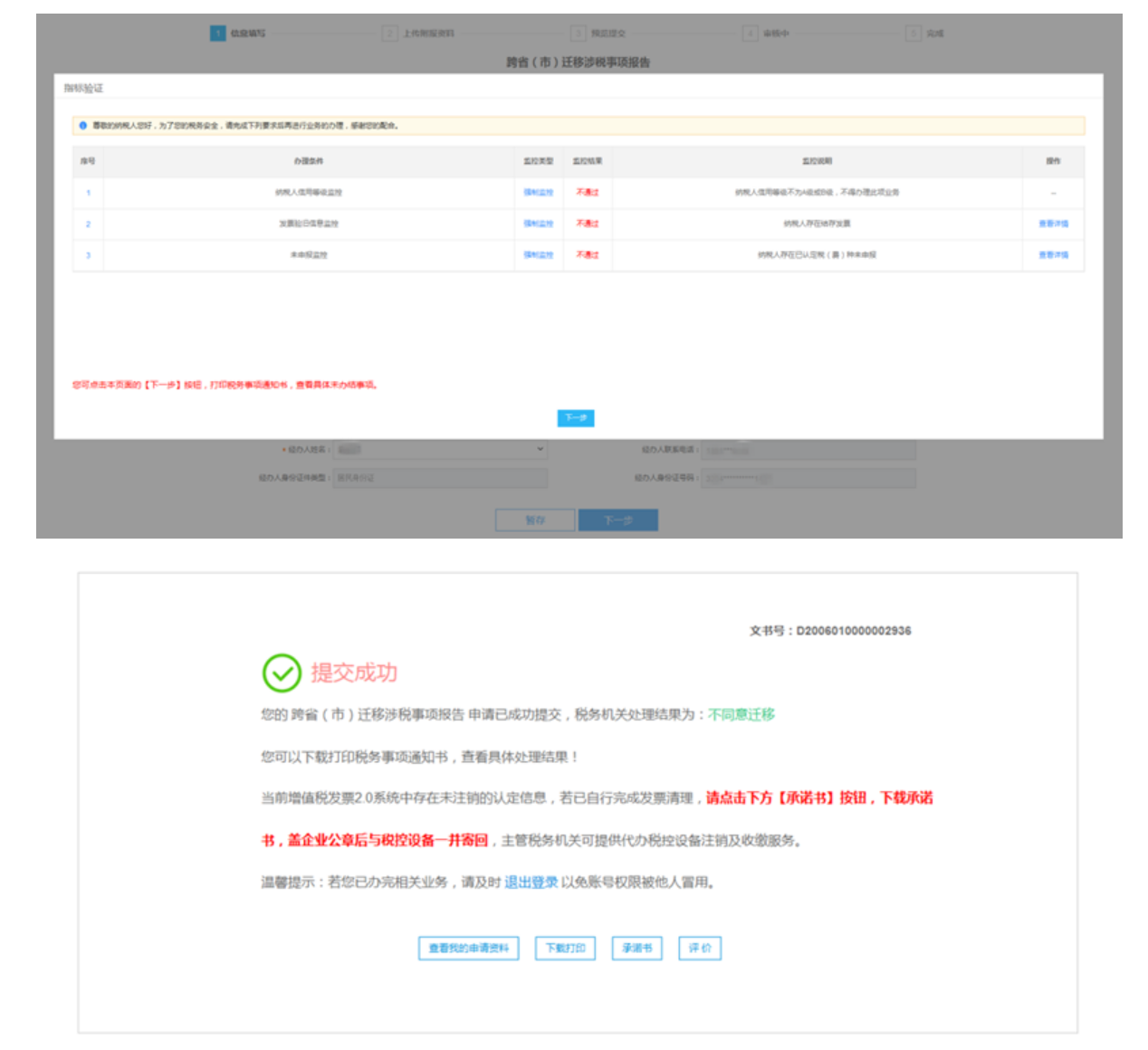
Task: Click the 退出登录 link
Action: click(x=531, y=883)
